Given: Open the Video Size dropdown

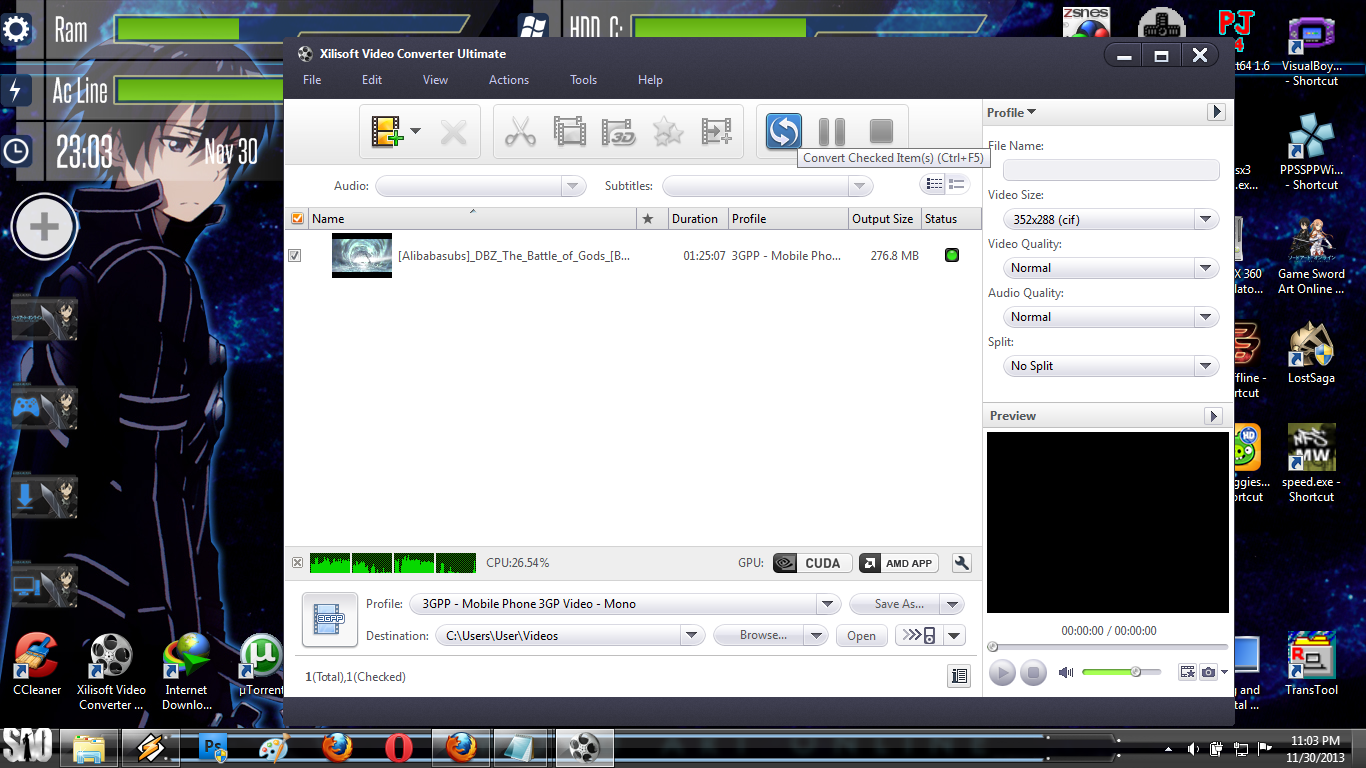Looking at the screenshot, I should pos(1206,219).
